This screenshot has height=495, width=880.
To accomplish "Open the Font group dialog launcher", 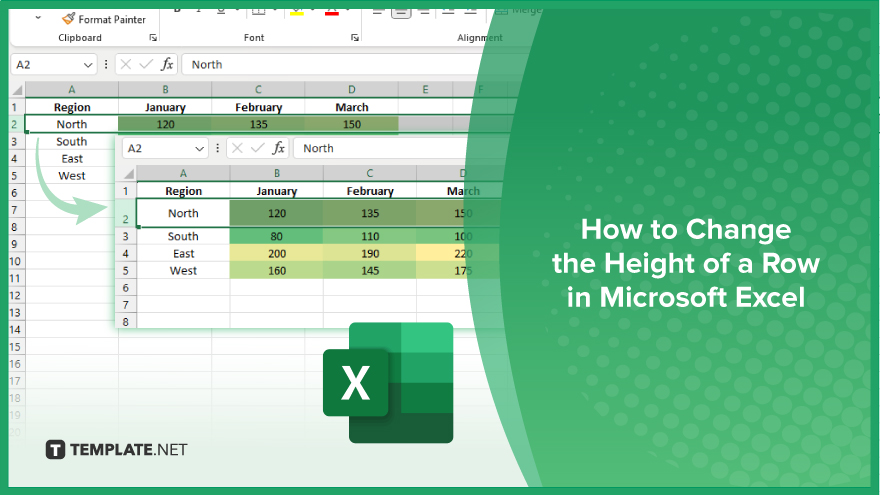I will tap(355, 38).
